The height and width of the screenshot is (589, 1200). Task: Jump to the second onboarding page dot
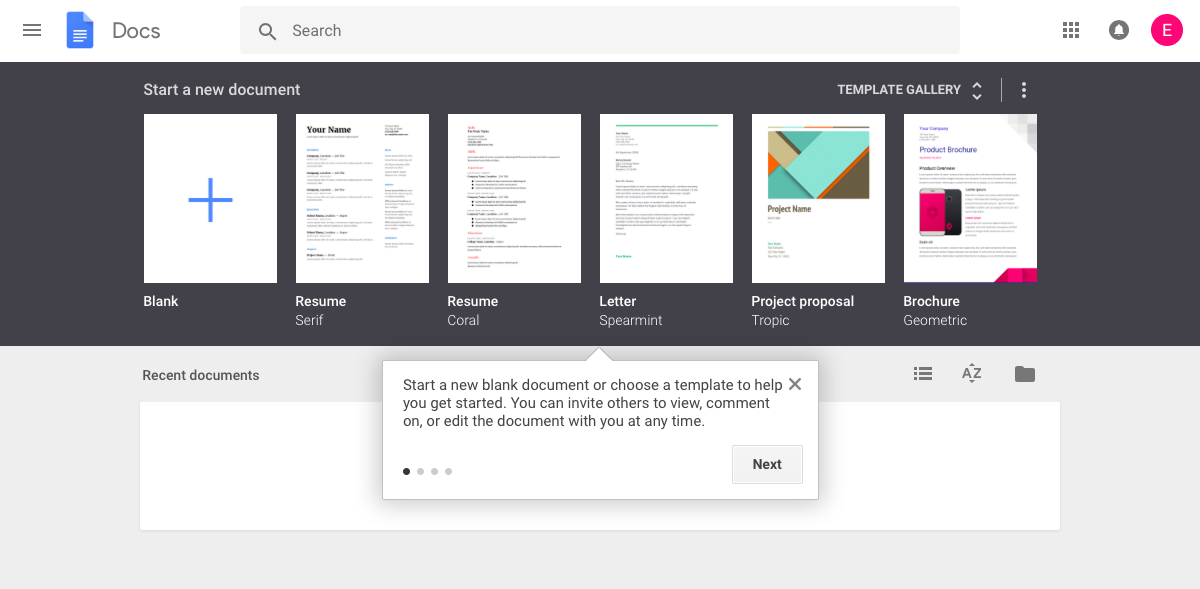[x=420, y=471]
